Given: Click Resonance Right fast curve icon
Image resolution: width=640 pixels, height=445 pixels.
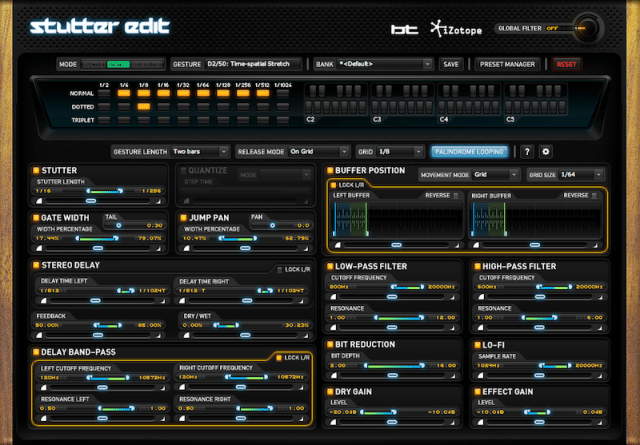Looking at the screenshot, I should pyautogui.click(x=301, y=418).
